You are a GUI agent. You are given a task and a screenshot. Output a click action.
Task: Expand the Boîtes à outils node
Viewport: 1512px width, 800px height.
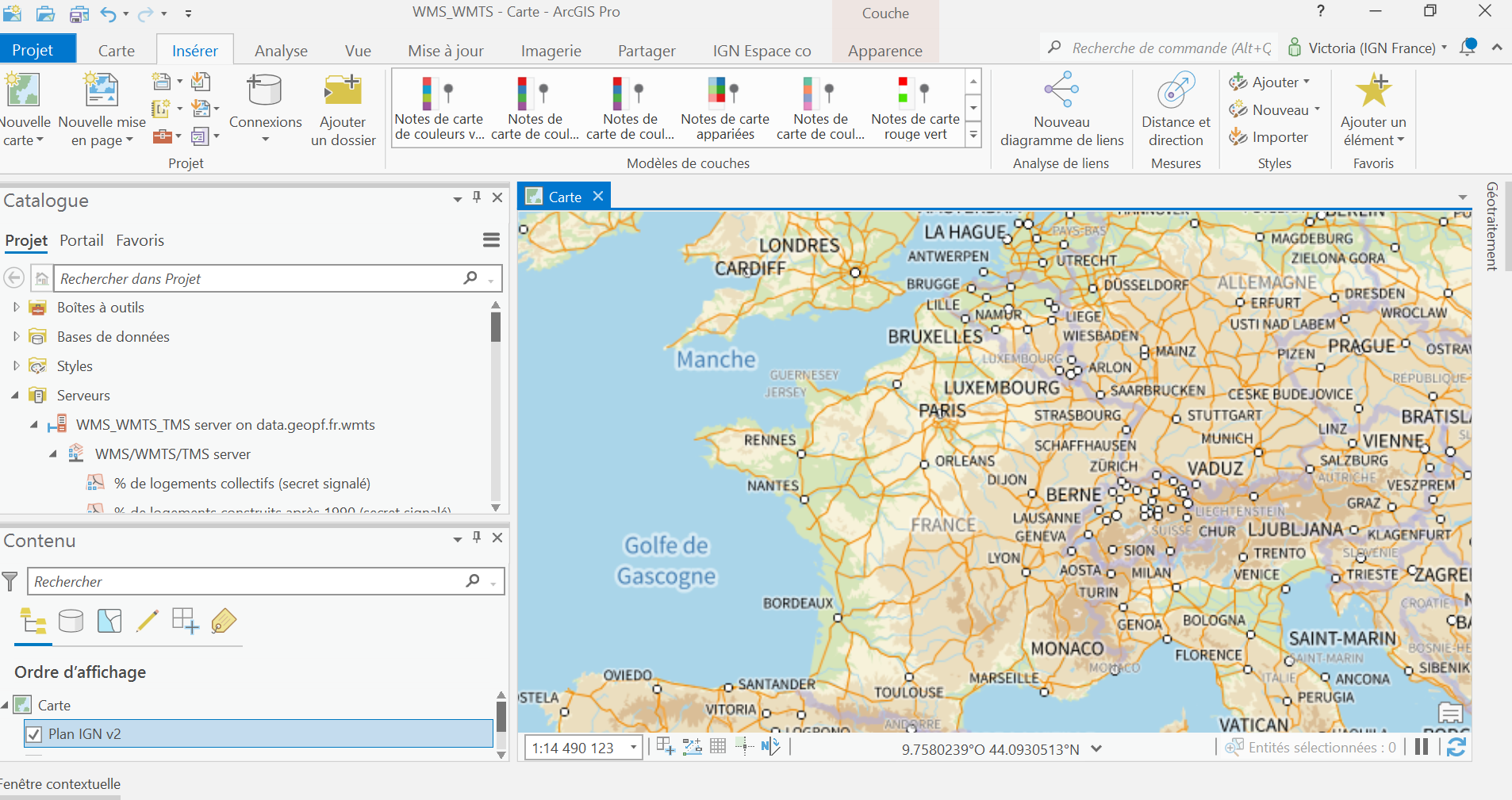click(16, 307)
